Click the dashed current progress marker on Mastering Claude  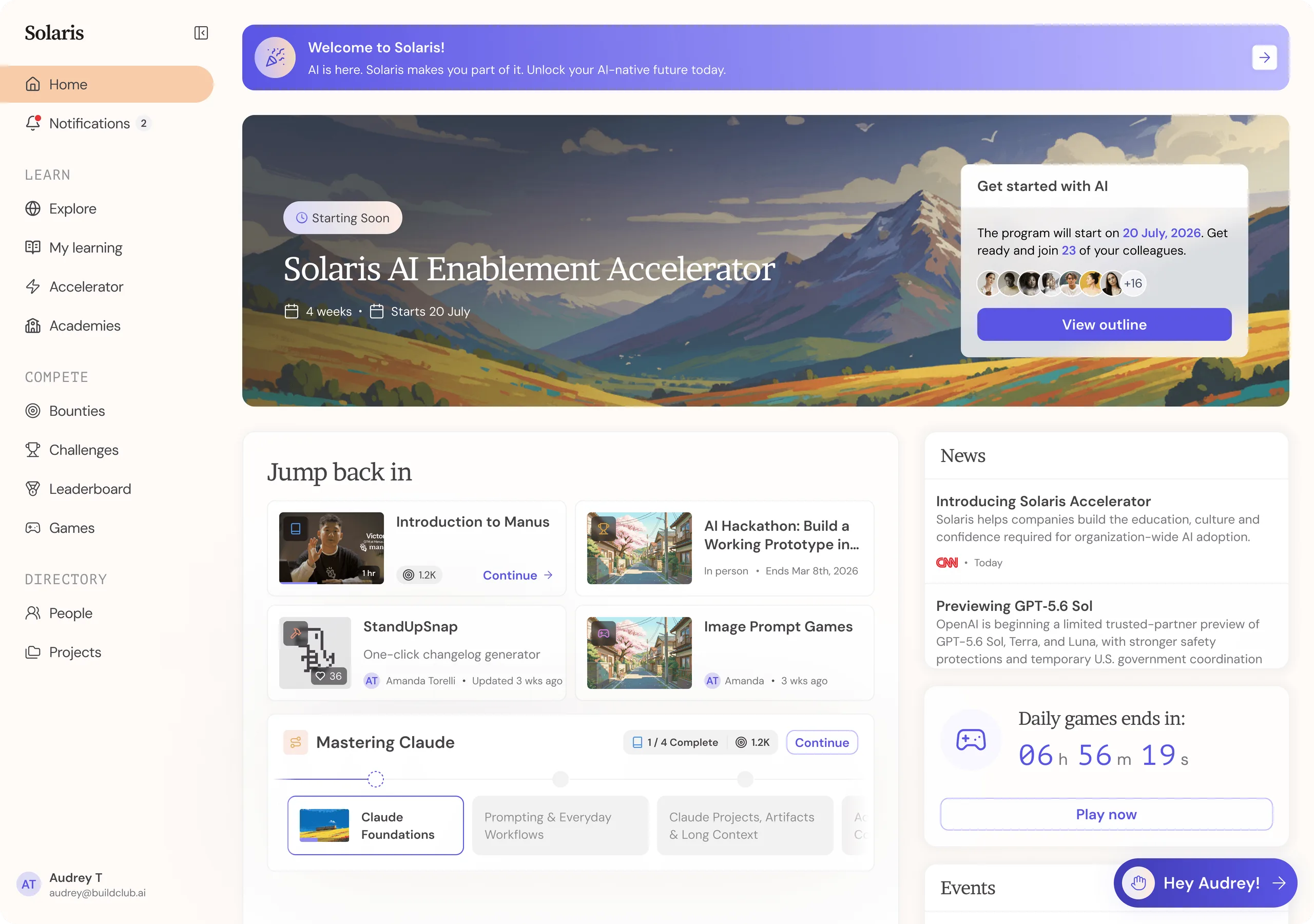pos(375,779)
